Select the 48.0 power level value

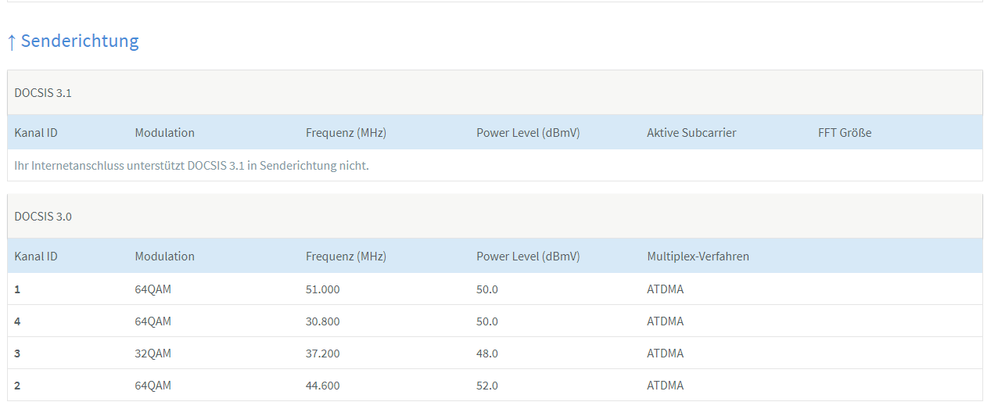(x=487, y=353)
